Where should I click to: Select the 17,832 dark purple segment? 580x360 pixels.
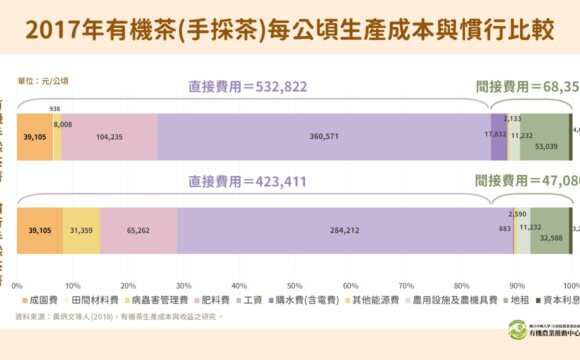tap(499, 137)
